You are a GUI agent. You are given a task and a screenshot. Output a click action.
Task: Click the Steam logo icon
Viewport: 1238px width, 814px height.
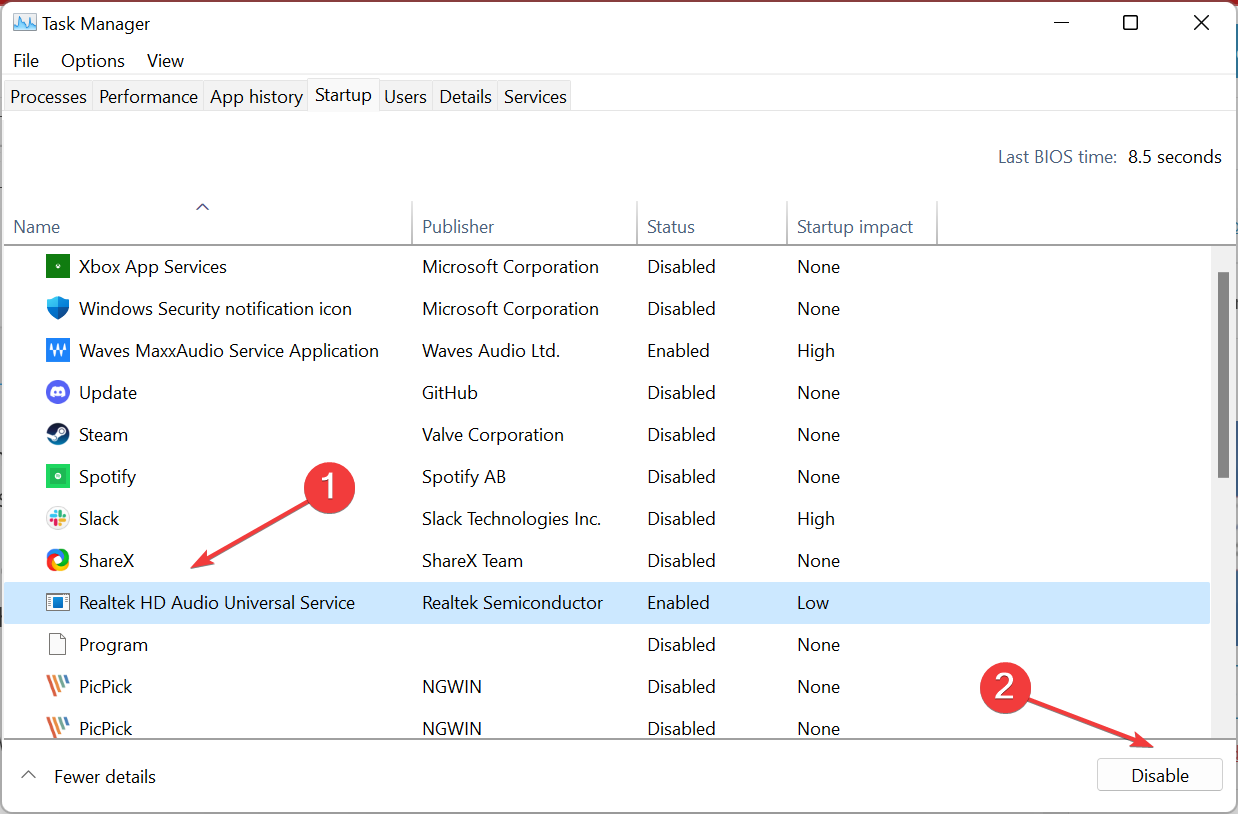[58, 435]
